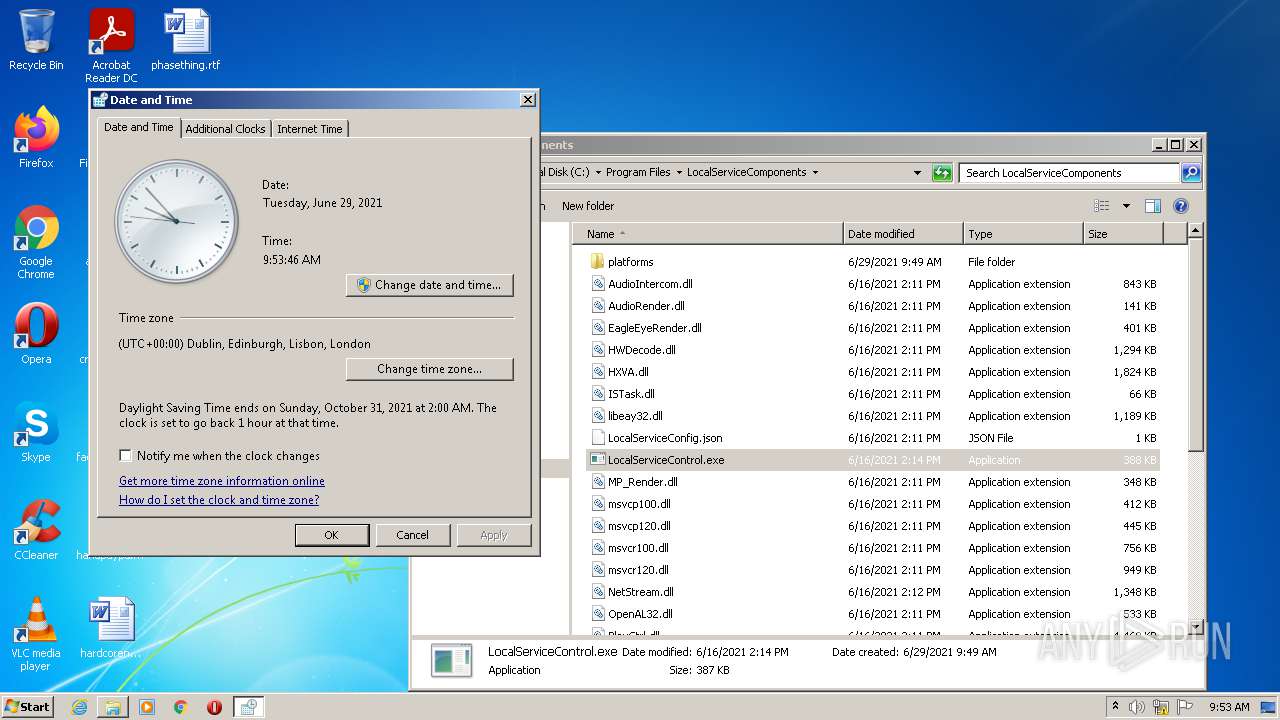The width and height of the screenshot is (1280, 720).
Task: Click New folder in Explorer toolbar
Action: click(x=588, y=206)
